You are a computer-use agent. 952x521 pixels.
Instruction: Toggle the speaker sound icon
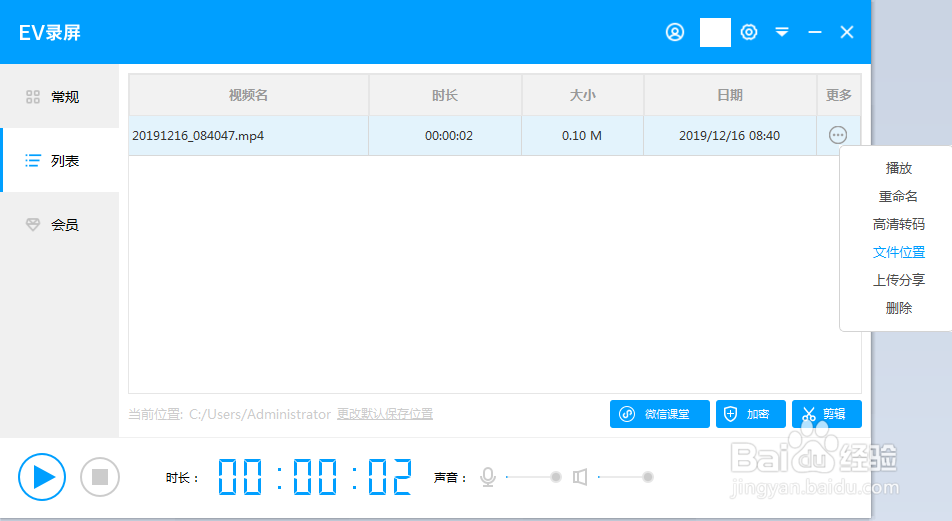pyautogui.click(x=580, y=477)
